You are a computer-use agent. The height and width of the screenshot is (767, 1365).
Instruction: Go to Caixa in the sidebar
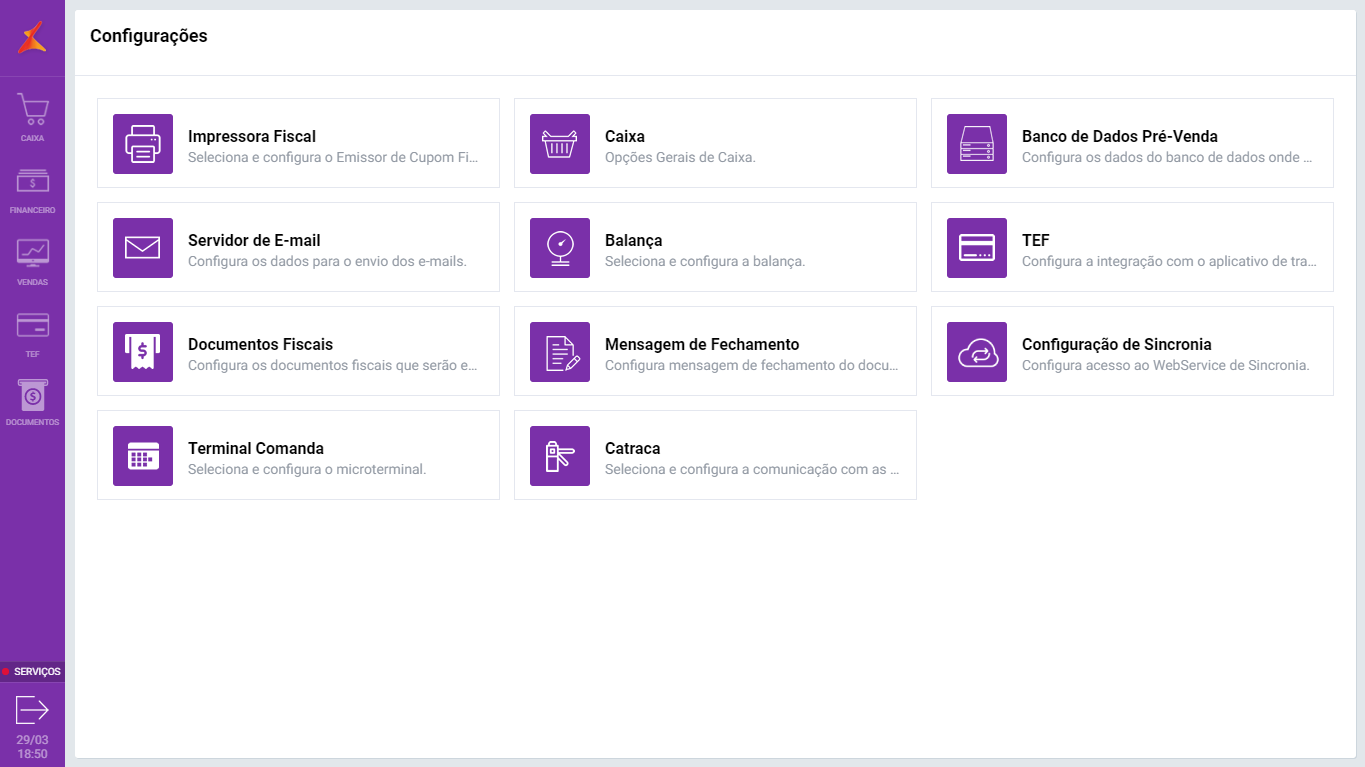tap(32, 117)
